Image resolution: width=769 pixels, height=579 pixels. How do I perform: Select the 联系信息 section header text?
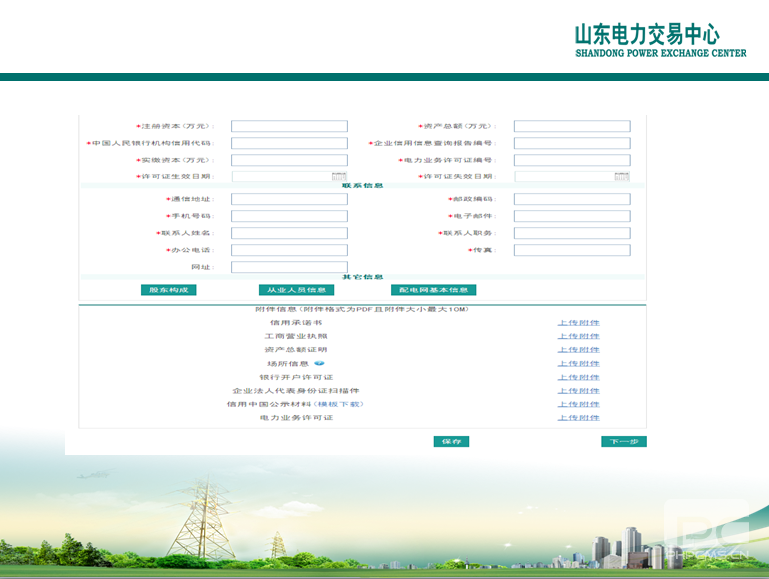(362, 186)
